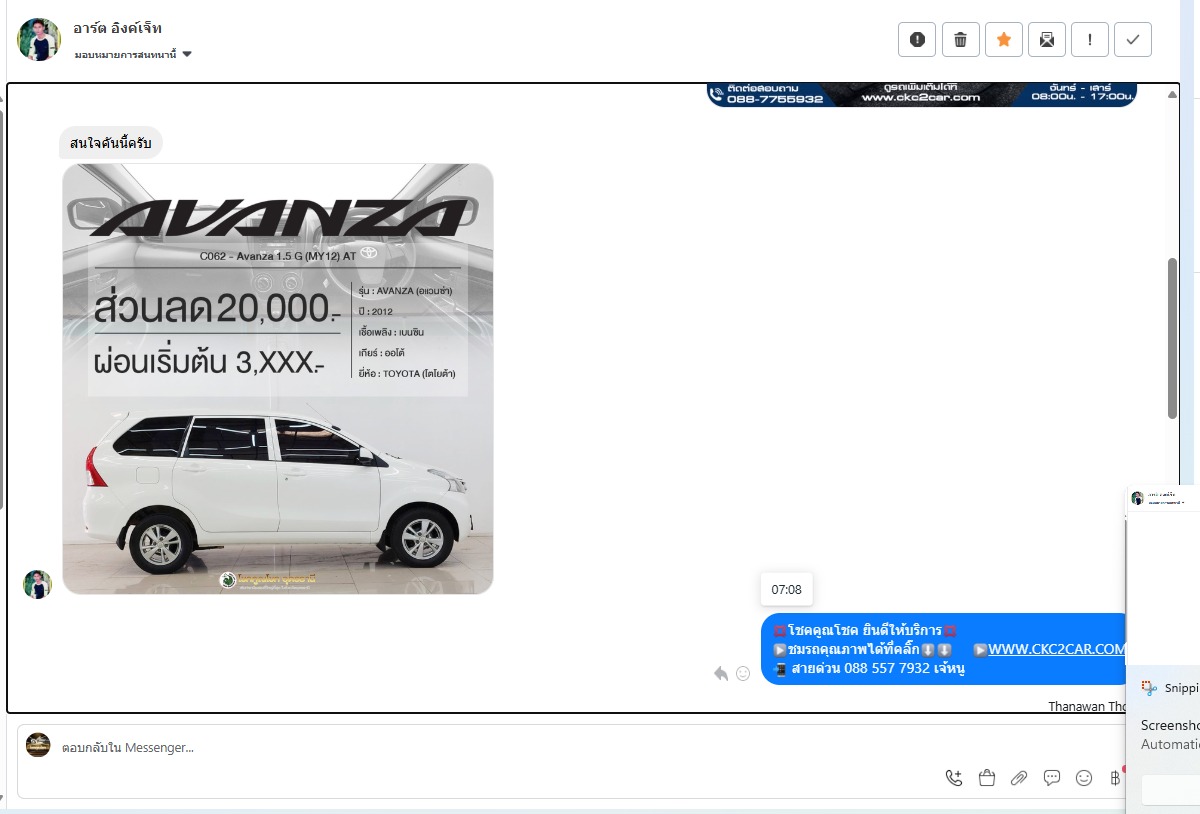Click the 07:08 timestamp label
The height and width of the screenshot is (814, 1200).
pos(787,590)
